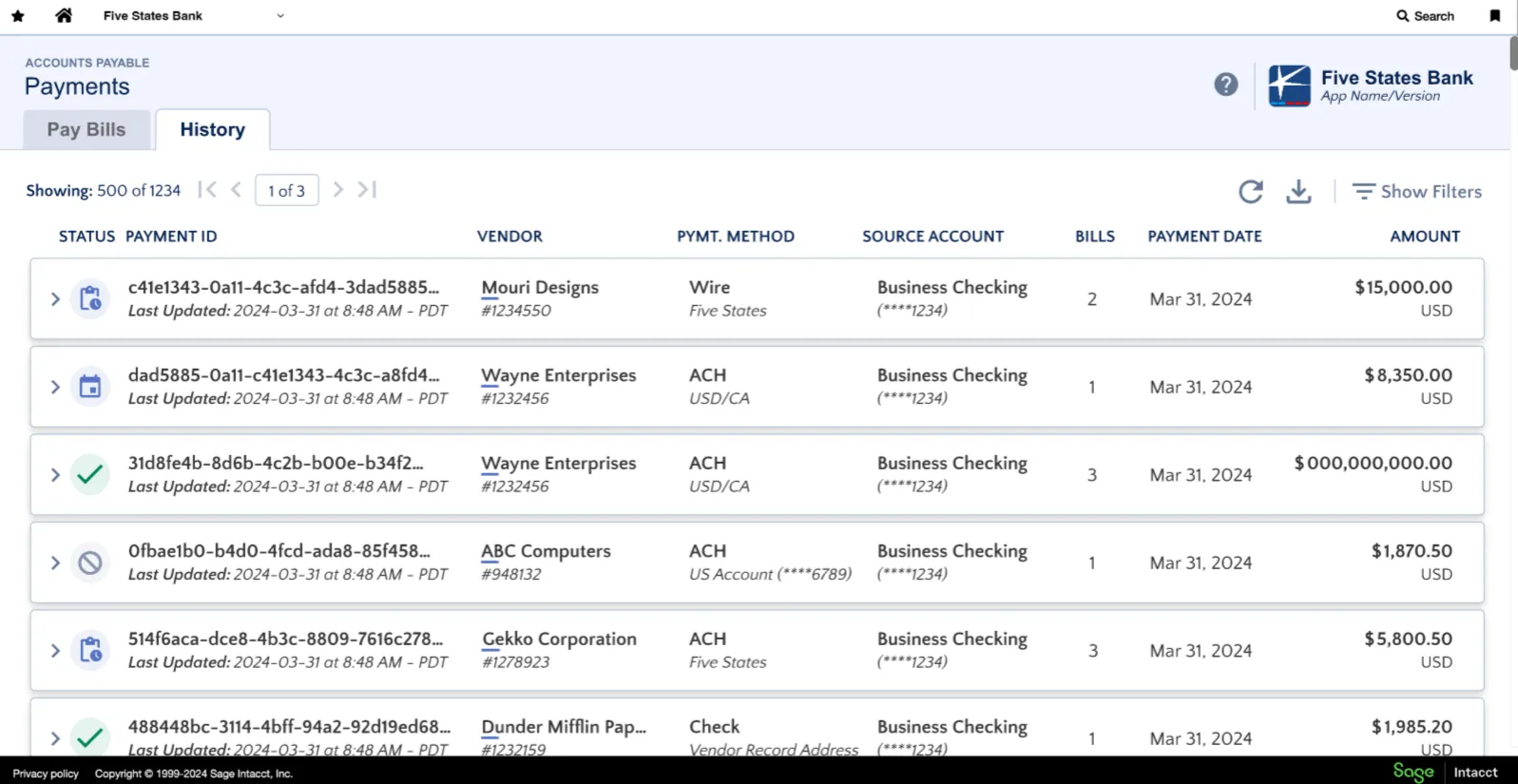Click the PAYMENT DATE column header

(1204, 237)
